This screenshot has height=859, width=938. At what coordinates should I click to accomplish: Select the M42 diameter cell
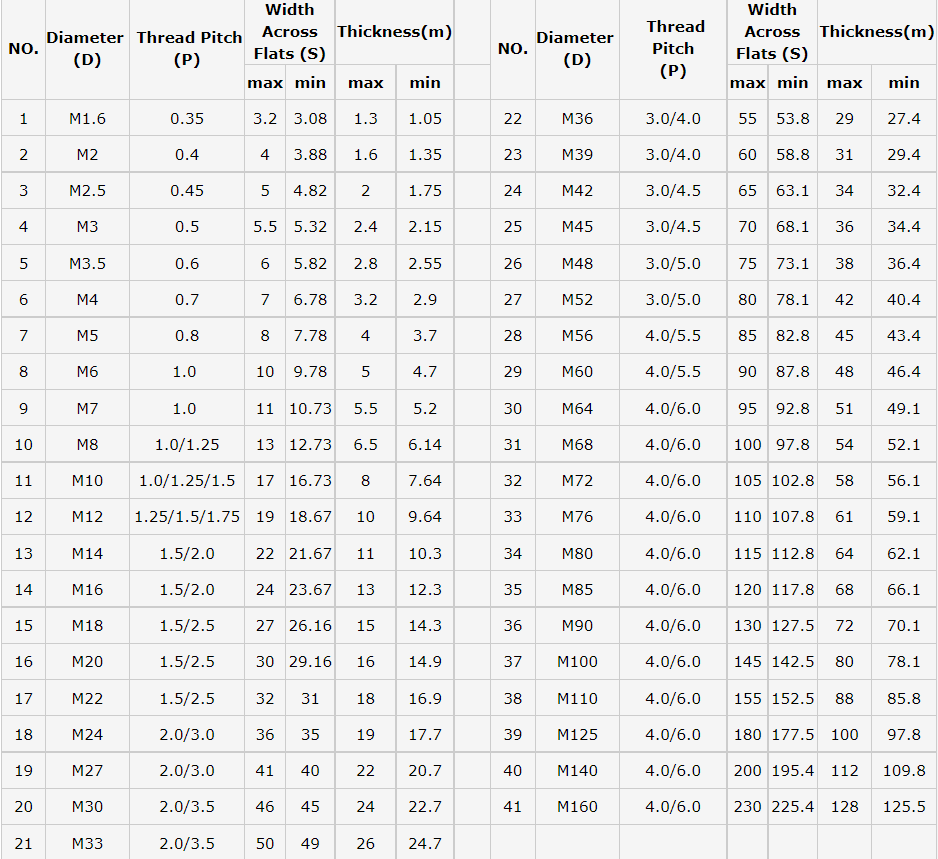[x=577, y=191]
